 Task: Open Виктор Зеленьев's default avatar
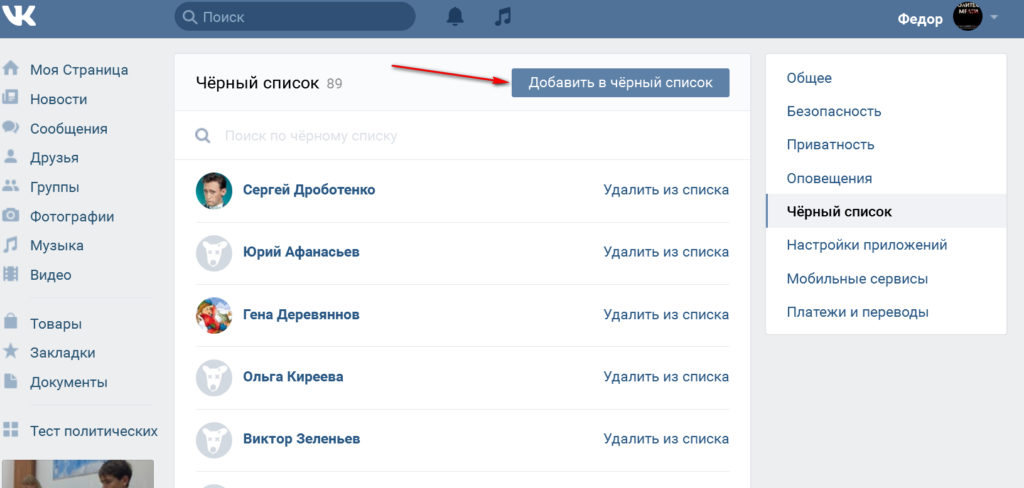pos(214,440)
